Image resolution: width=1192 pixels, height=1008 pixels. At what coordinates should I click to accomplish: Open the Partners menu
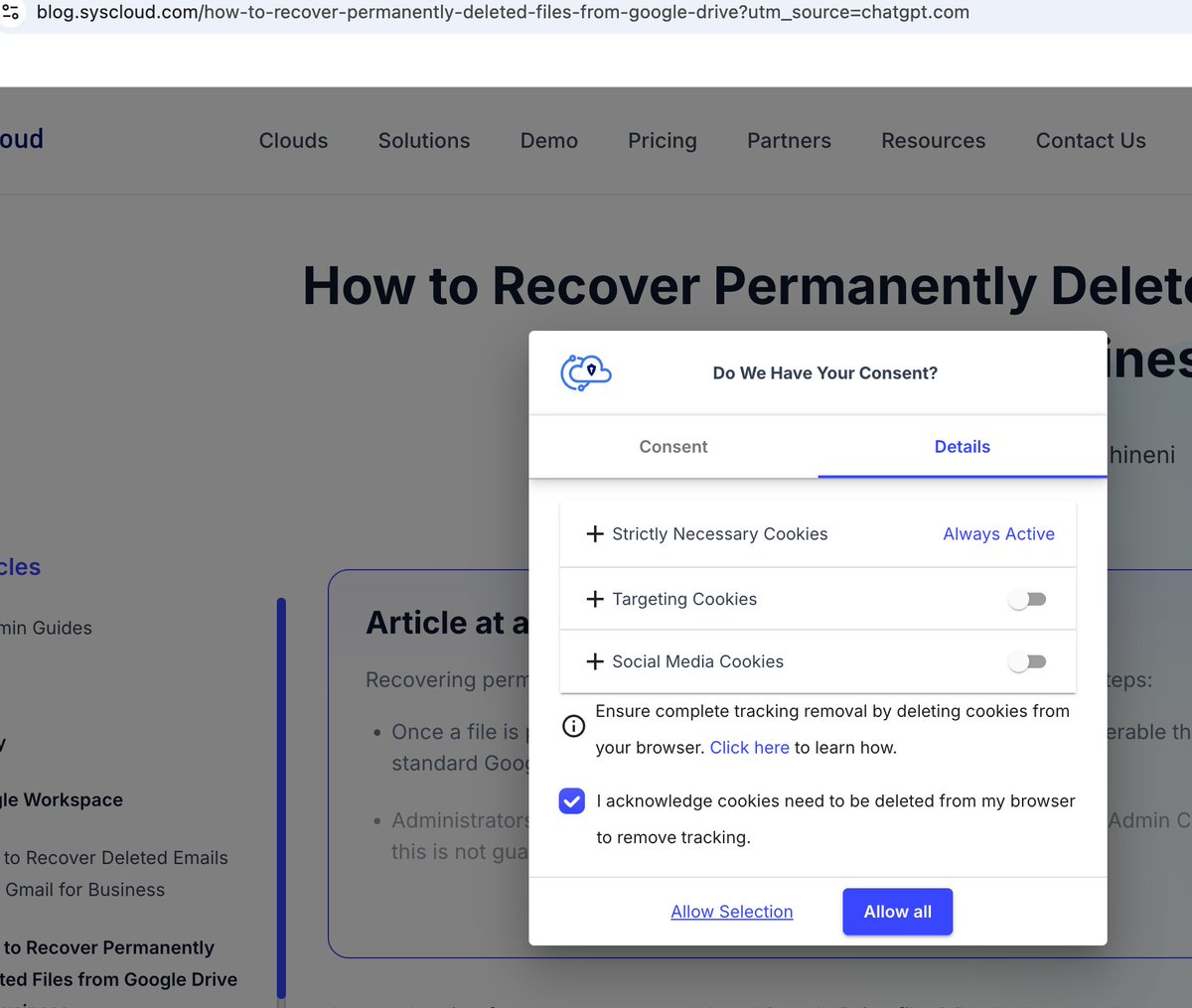pos(789,141)
